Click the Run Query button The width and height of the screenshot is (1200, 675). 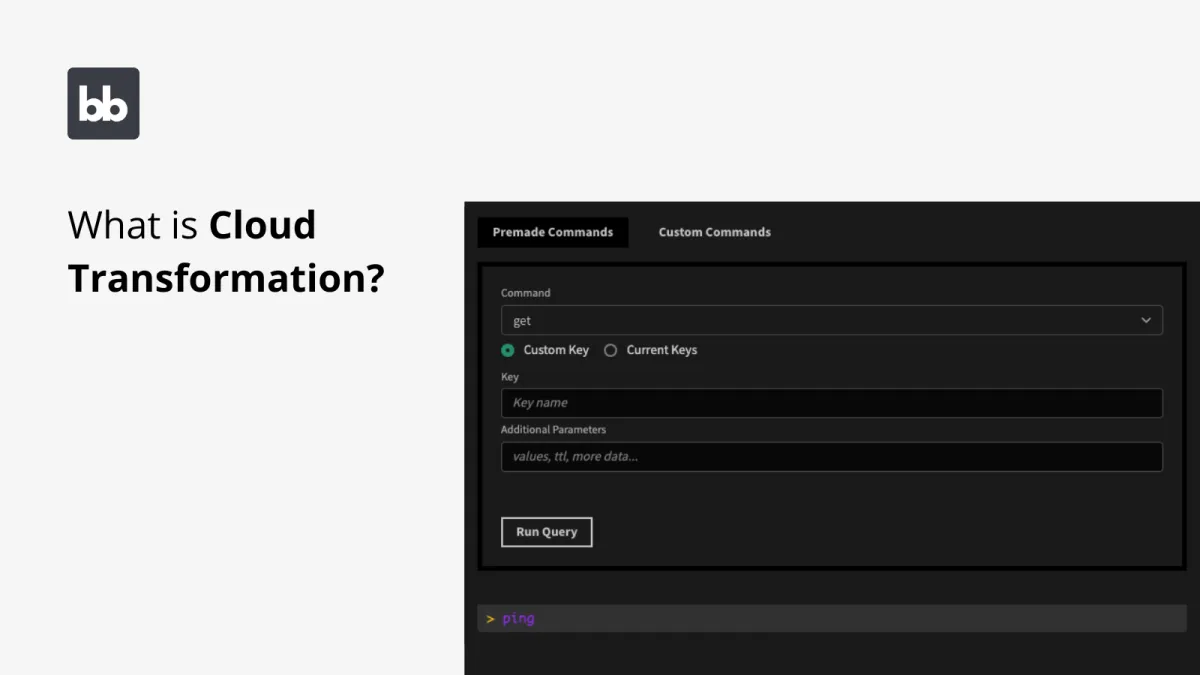click(546, 532)
